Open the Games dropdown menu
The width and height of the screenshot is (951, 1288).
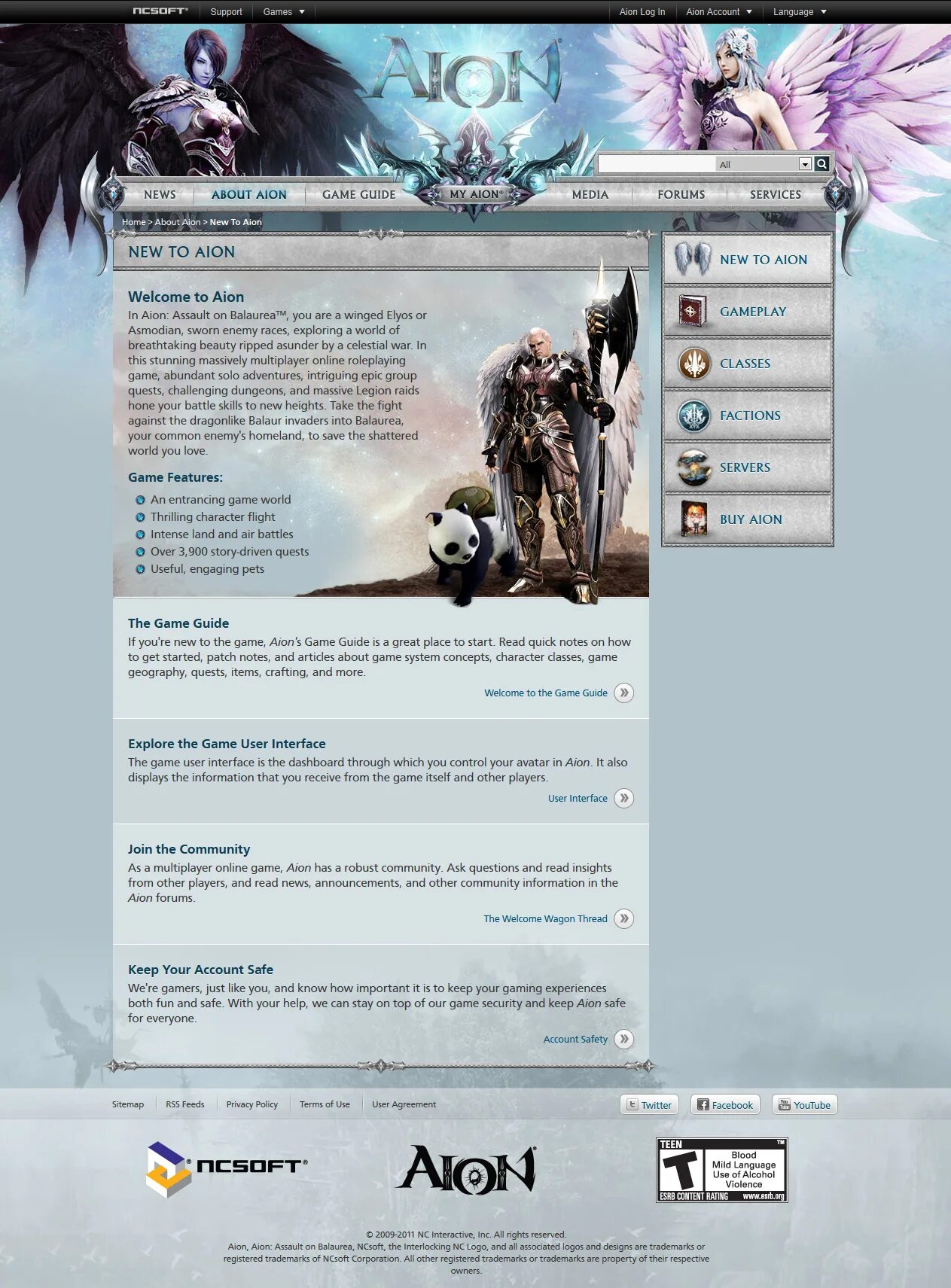[284, 11]
